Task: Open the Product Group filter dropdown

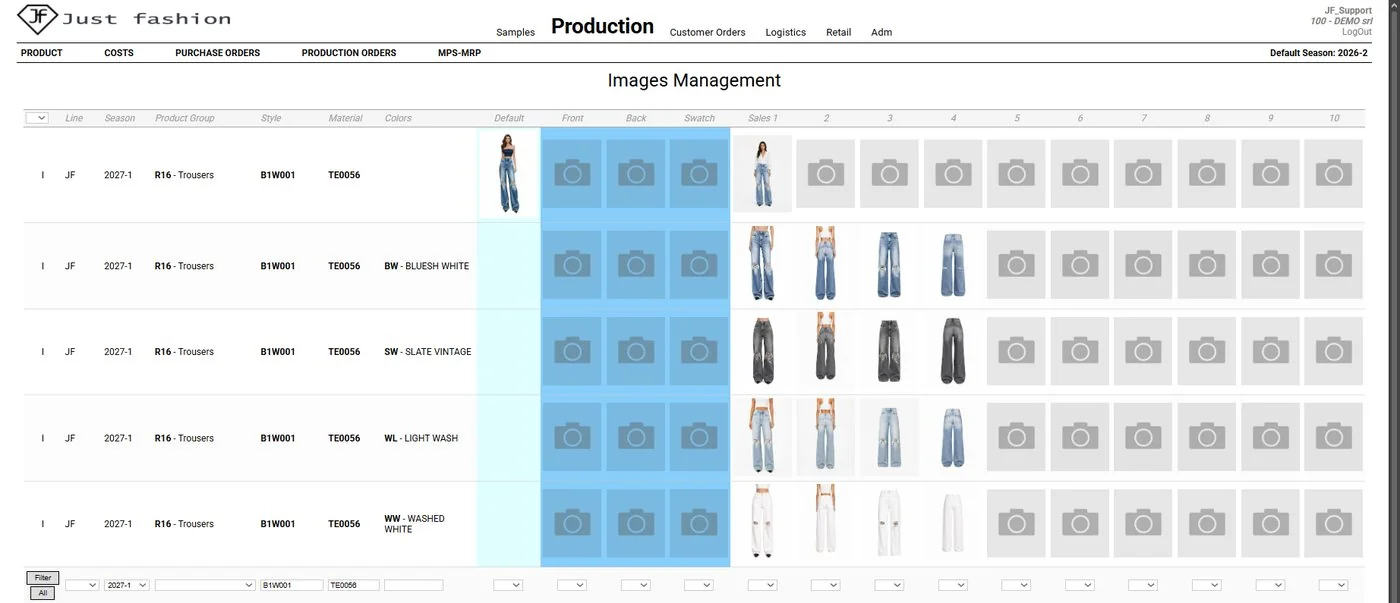Action: point(205,585)
